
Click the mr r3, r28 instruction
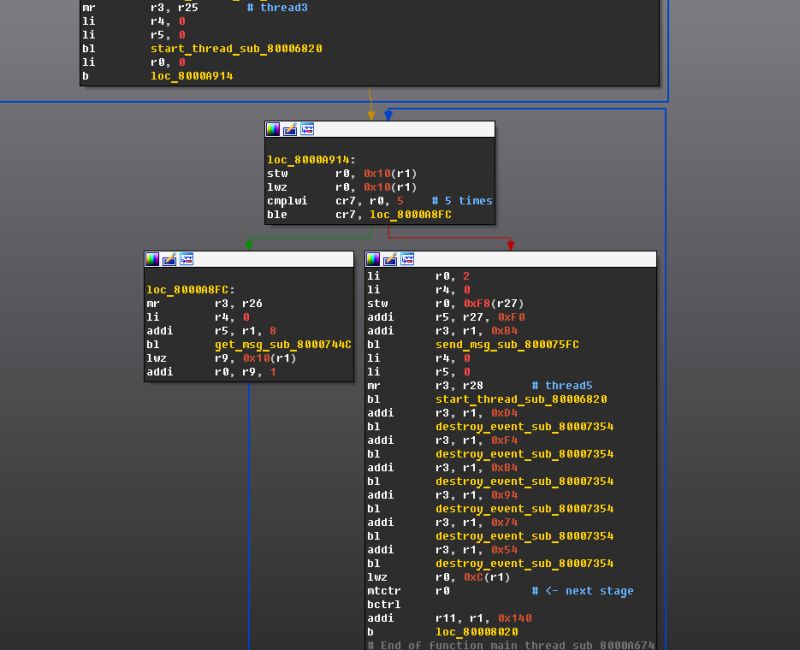click(x=425, y=385)
